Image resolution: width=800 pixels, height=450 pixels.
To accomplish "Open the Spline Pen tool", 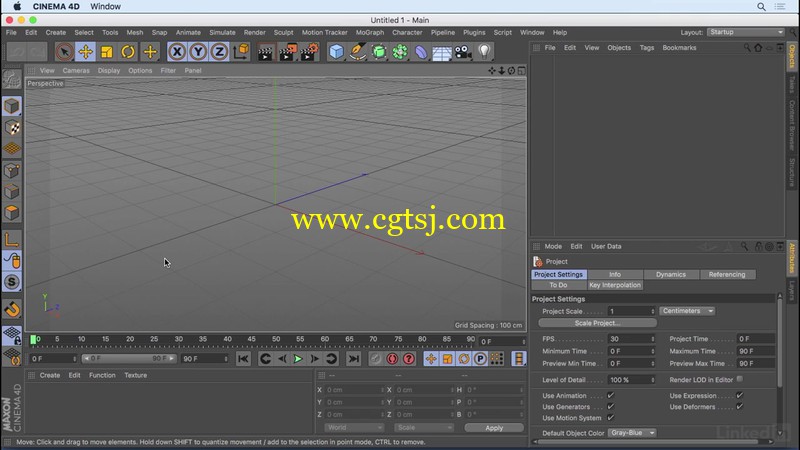I will (358, 52).
